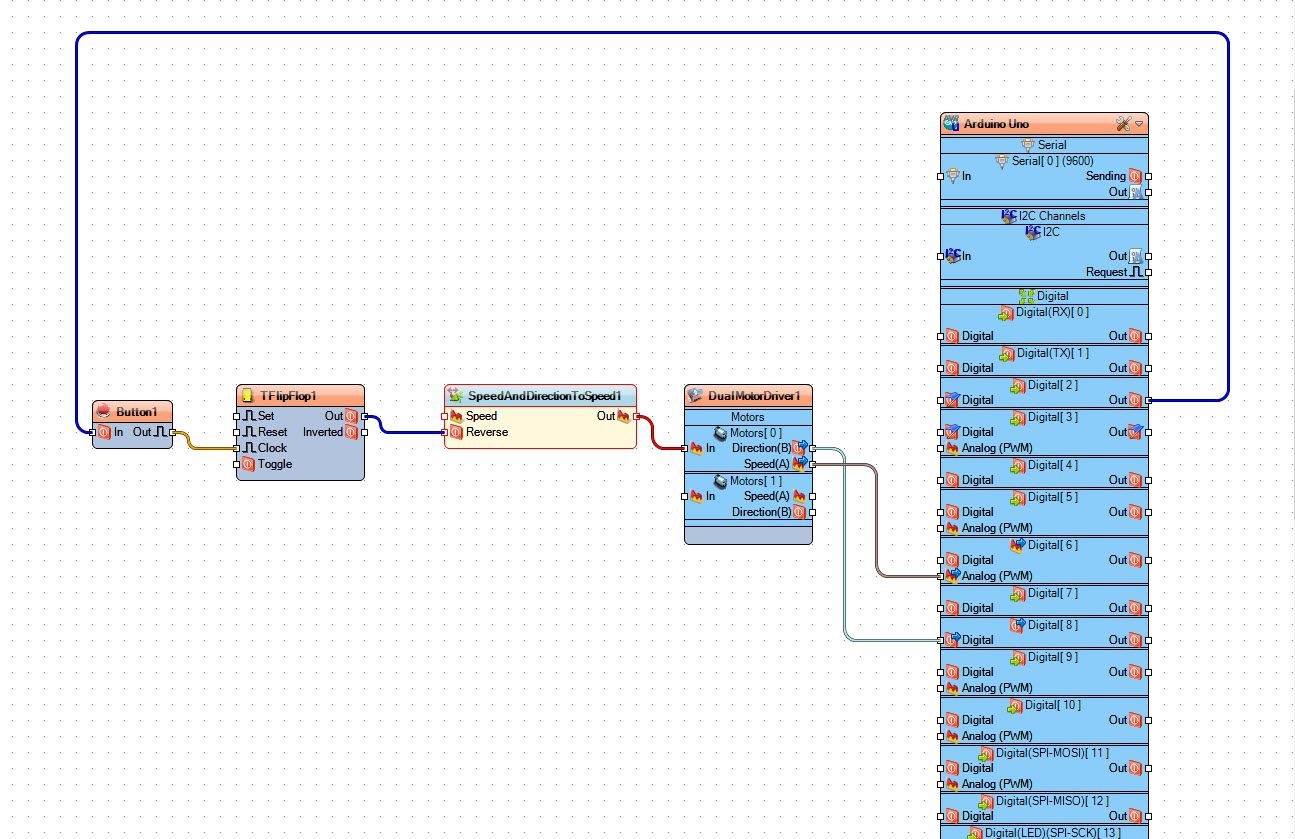The width and height of the screenshot is (1295, 839).
Task: Click the Motors[0] In pin
Action: click(685, 448)
